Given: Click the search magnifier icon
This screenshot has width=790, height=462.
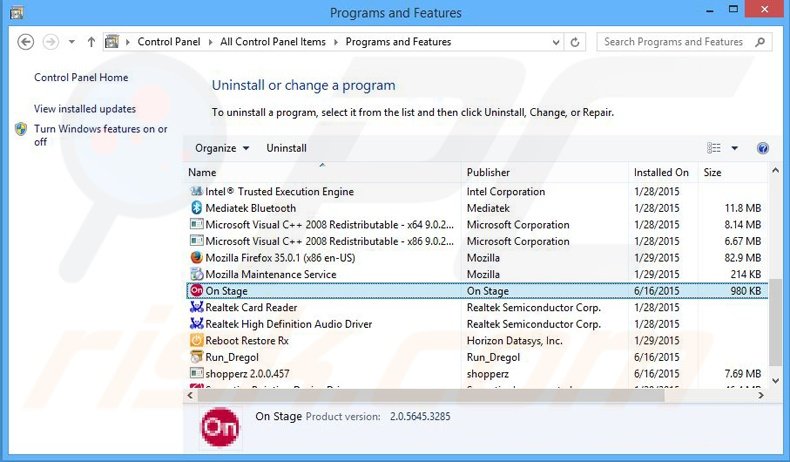Looking at the screenshot, I should [x=760, y=42].
